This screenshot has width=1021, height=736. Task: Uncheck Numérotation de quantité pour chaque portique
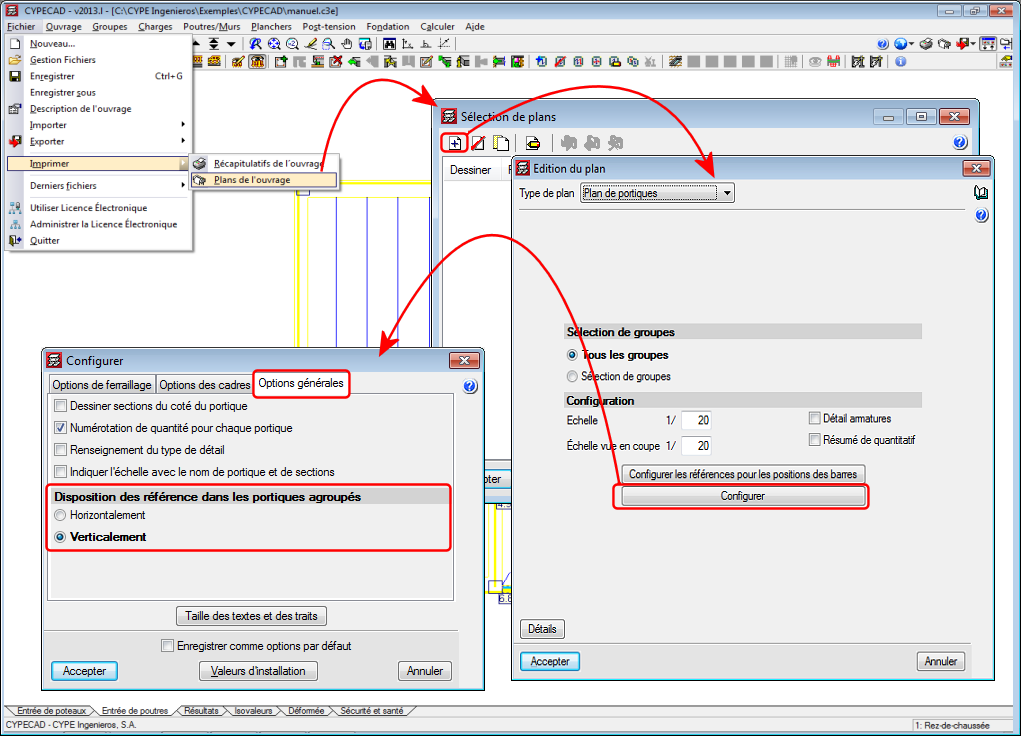(61, 428)
